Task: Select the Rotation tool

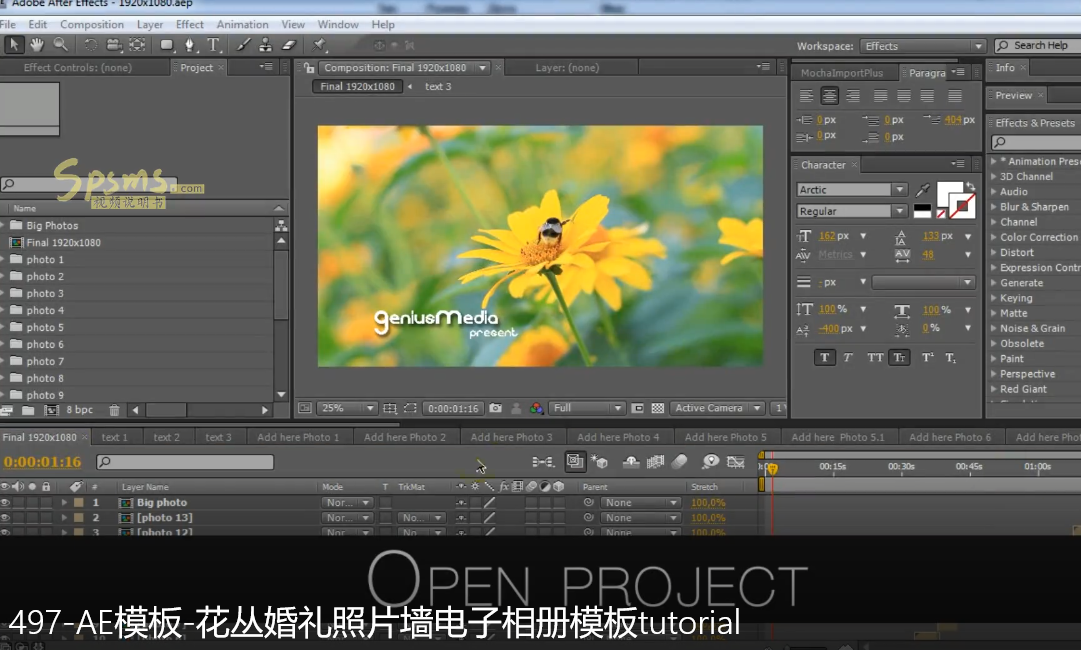Action: 90,45
